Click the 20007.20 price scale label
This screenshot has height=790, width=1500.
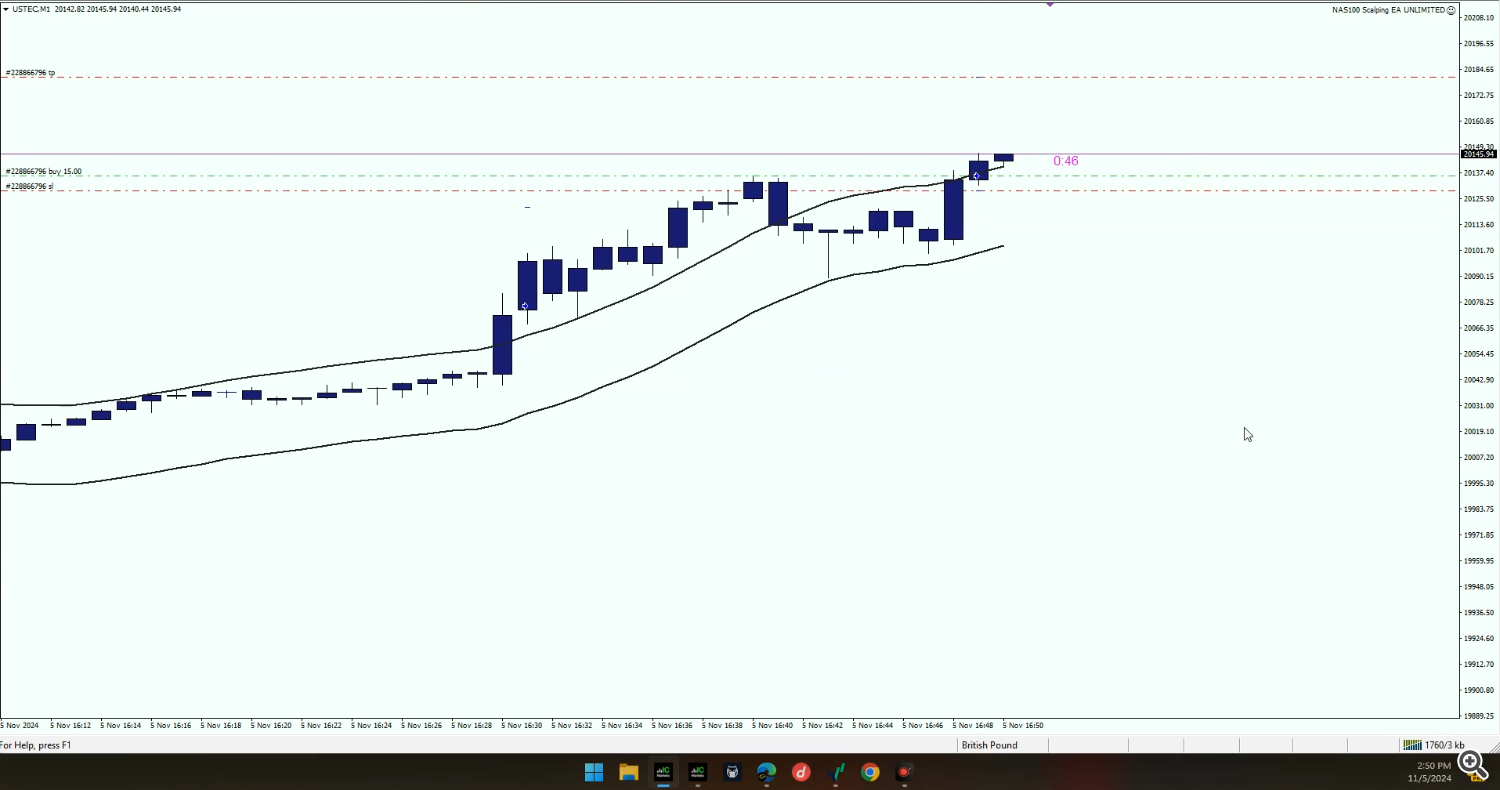1478,457
